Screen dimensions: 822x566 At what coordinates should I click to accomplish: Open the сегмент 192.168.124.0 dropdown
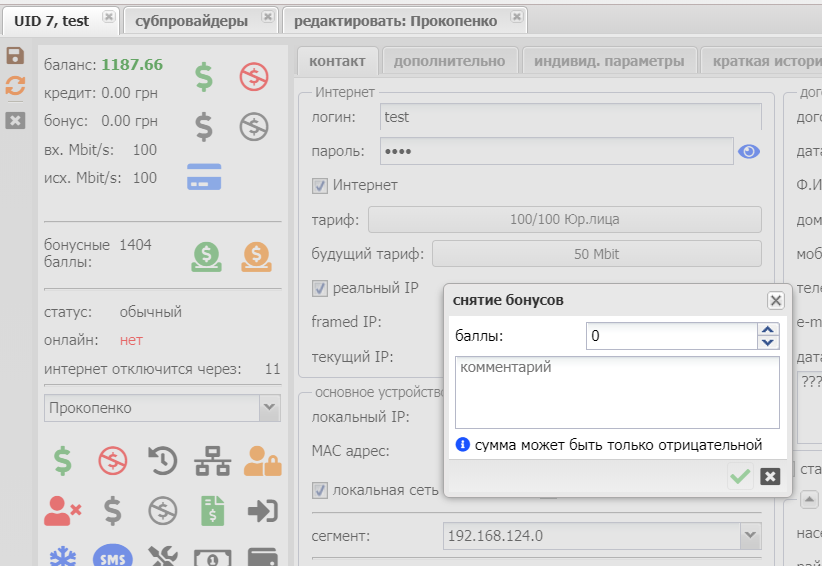point(751,537)
